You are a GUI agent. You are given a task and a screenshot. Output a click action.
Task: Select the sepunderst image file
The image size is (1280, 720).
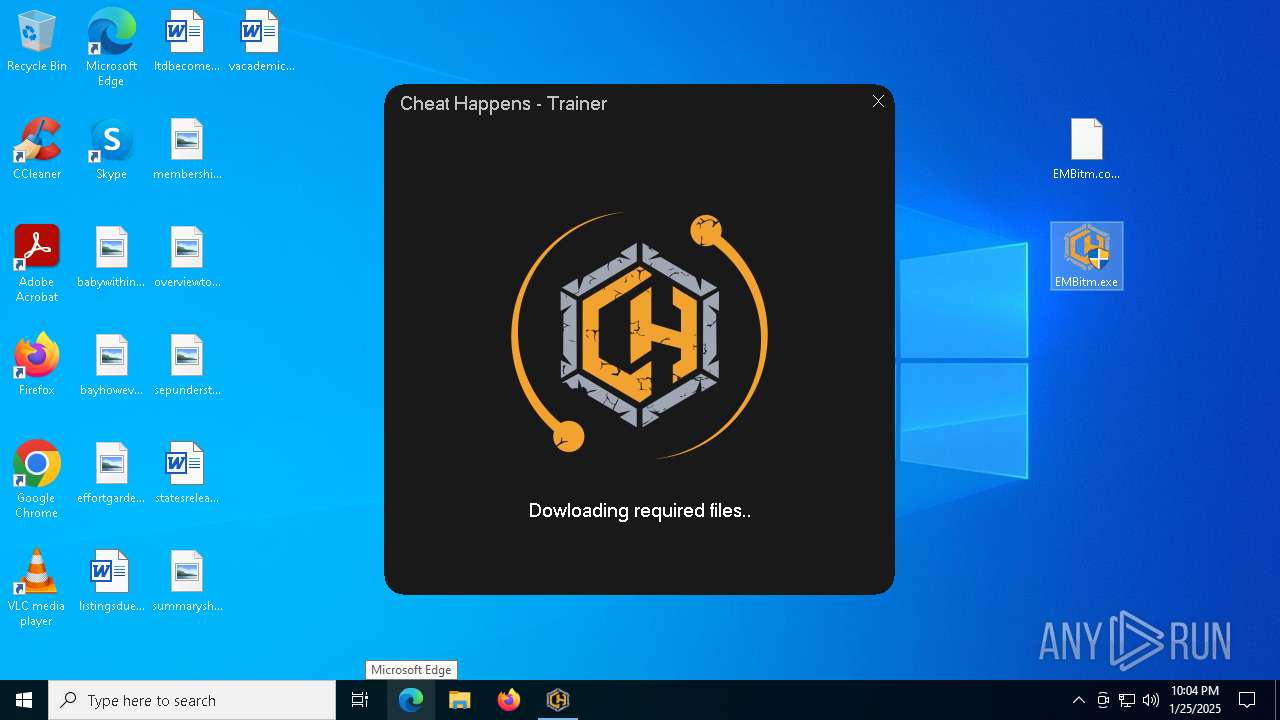point(186,366)
